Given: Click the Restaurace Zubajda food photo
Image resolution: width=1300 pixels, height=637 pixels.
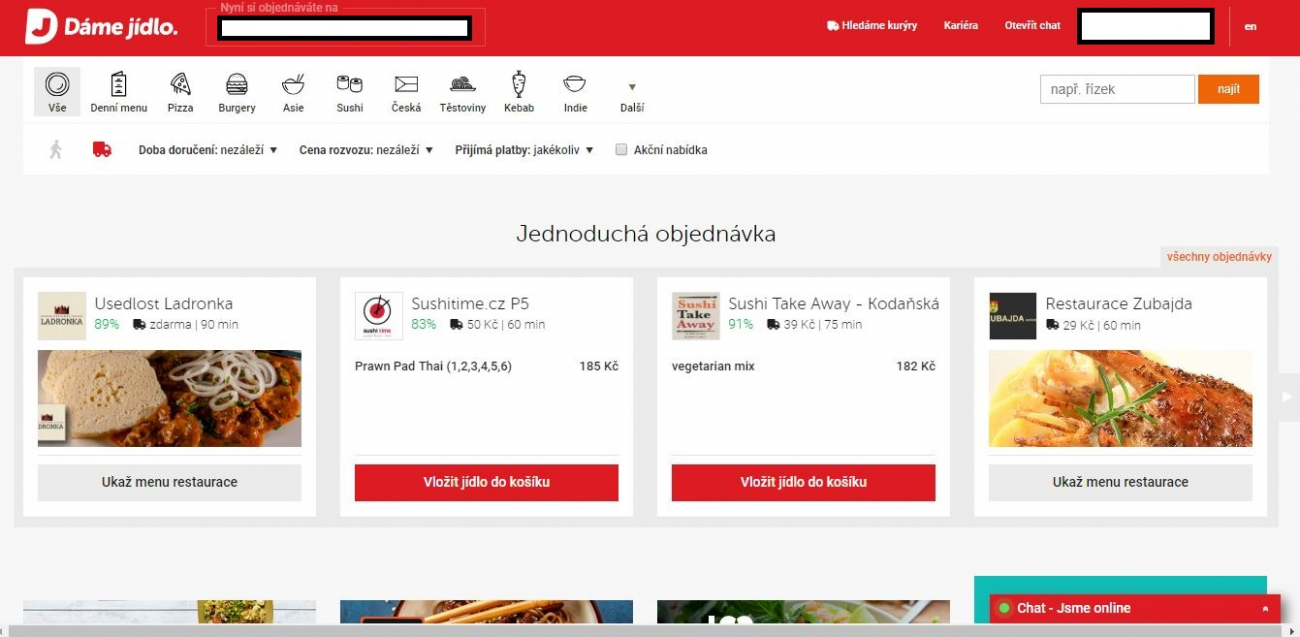Looking at the screenshot, I should (x=1121, y=398).
